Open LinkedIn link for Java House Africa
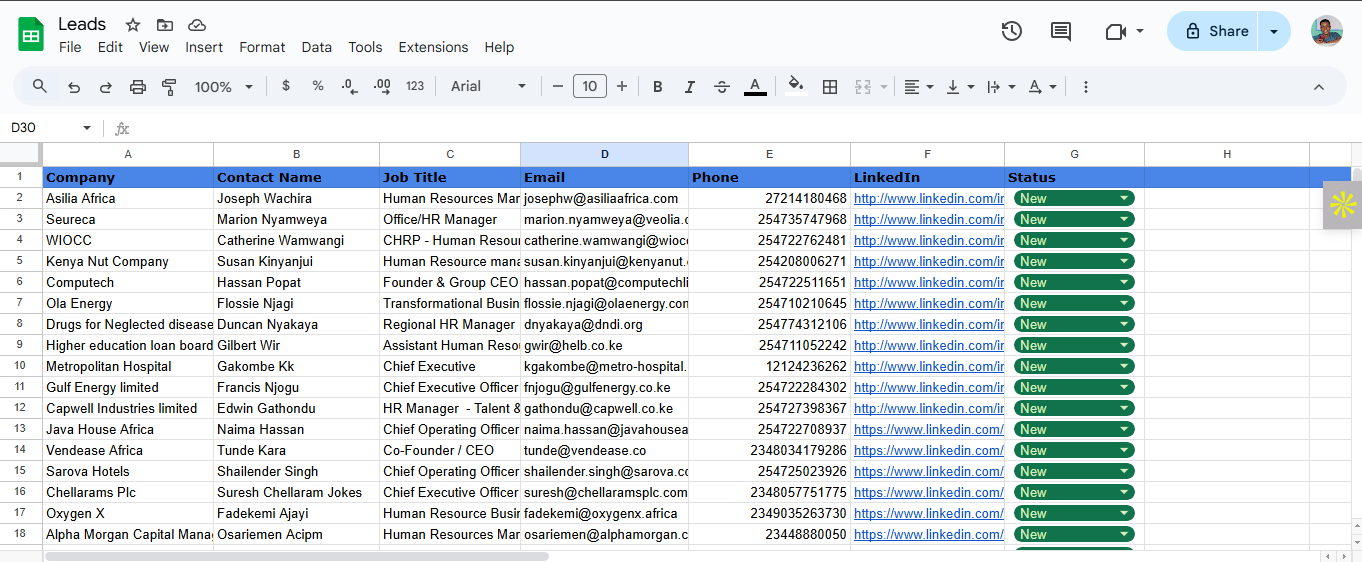1362x562 pixels. click(928, 429)
